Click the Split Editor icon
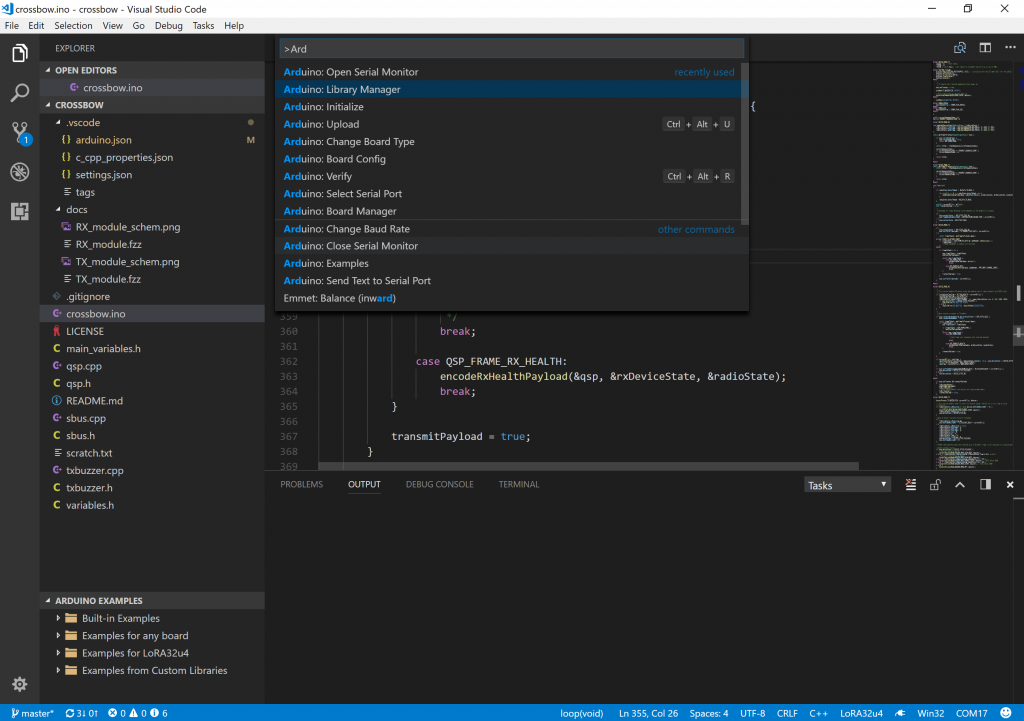This screenshot has height=721, width=1024. (x=986, y=47)
